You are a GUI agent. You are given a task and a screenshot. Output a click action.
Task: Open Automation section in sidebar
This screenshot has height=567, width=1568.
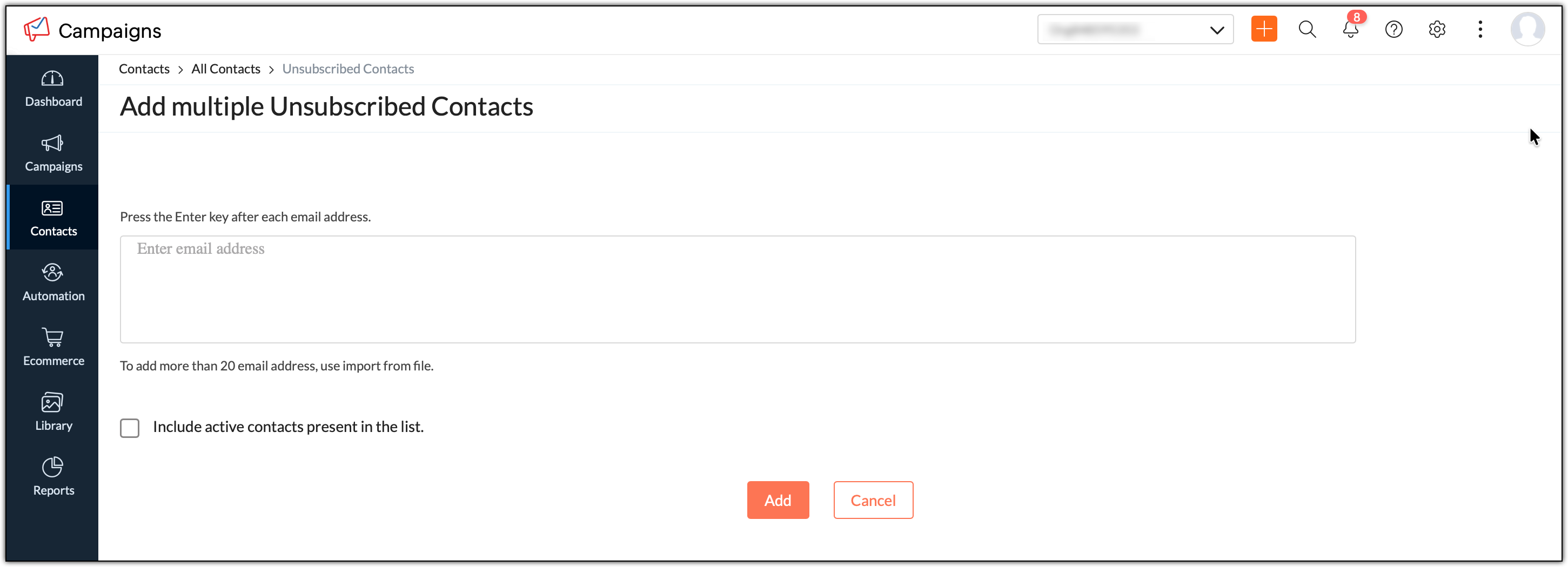point(53,283)
